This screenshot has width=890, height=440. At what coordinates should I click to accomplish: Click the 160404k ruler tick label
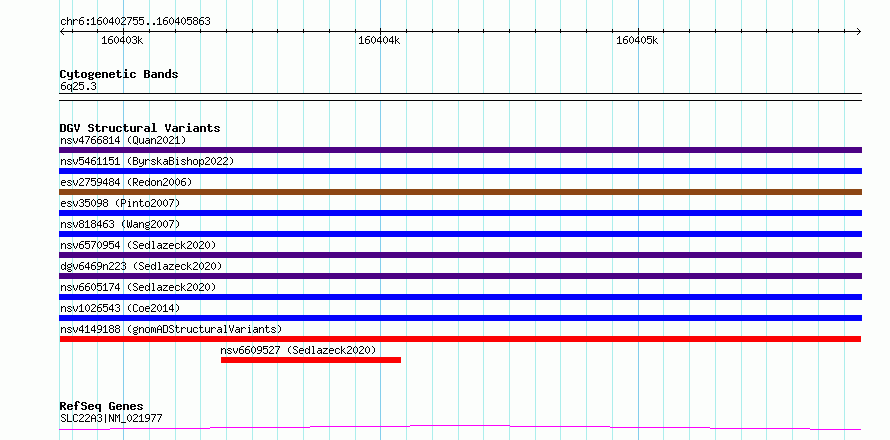coord(379,40)
